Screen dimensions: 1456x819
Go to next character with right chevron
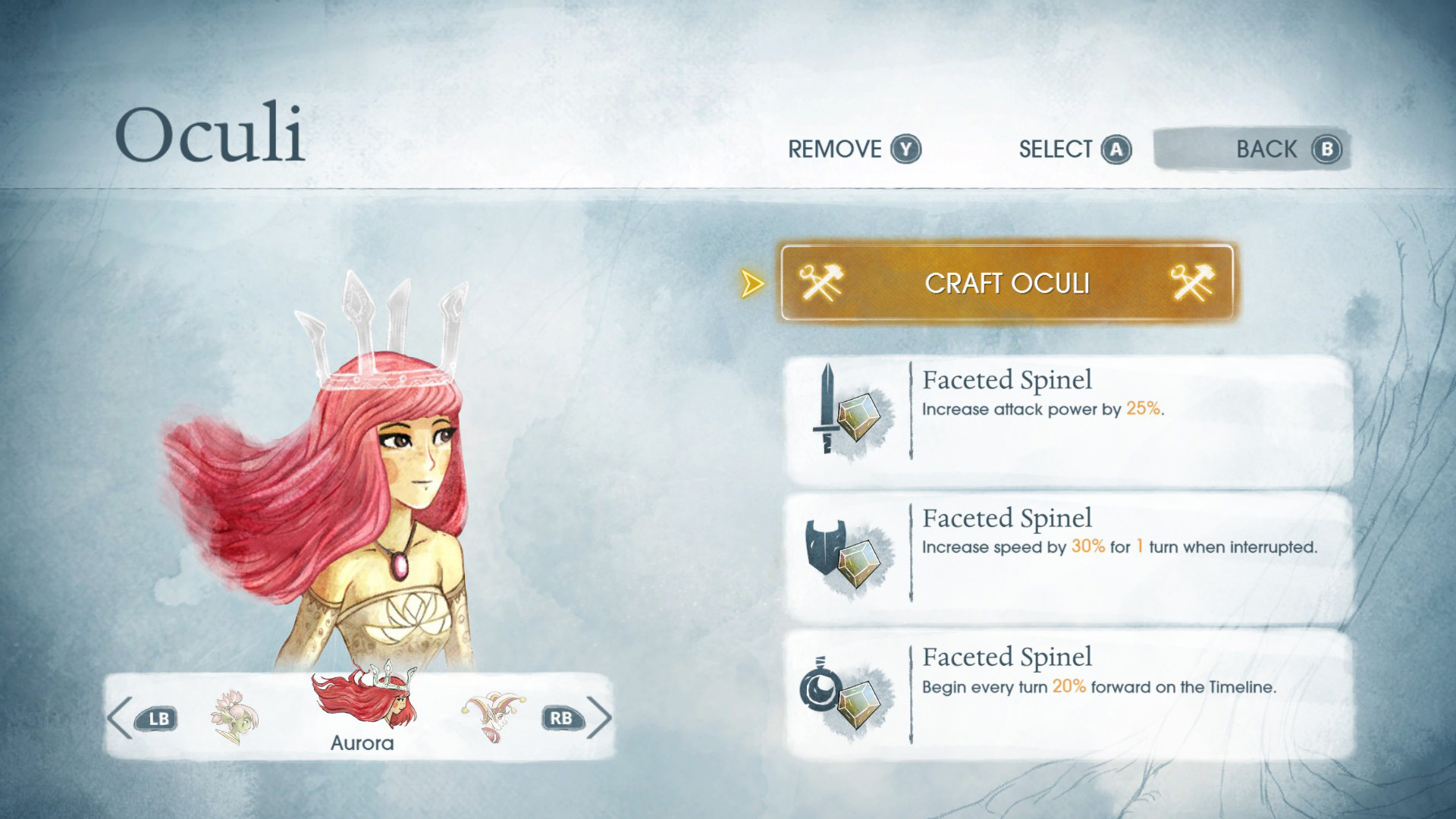coord(599,717)
